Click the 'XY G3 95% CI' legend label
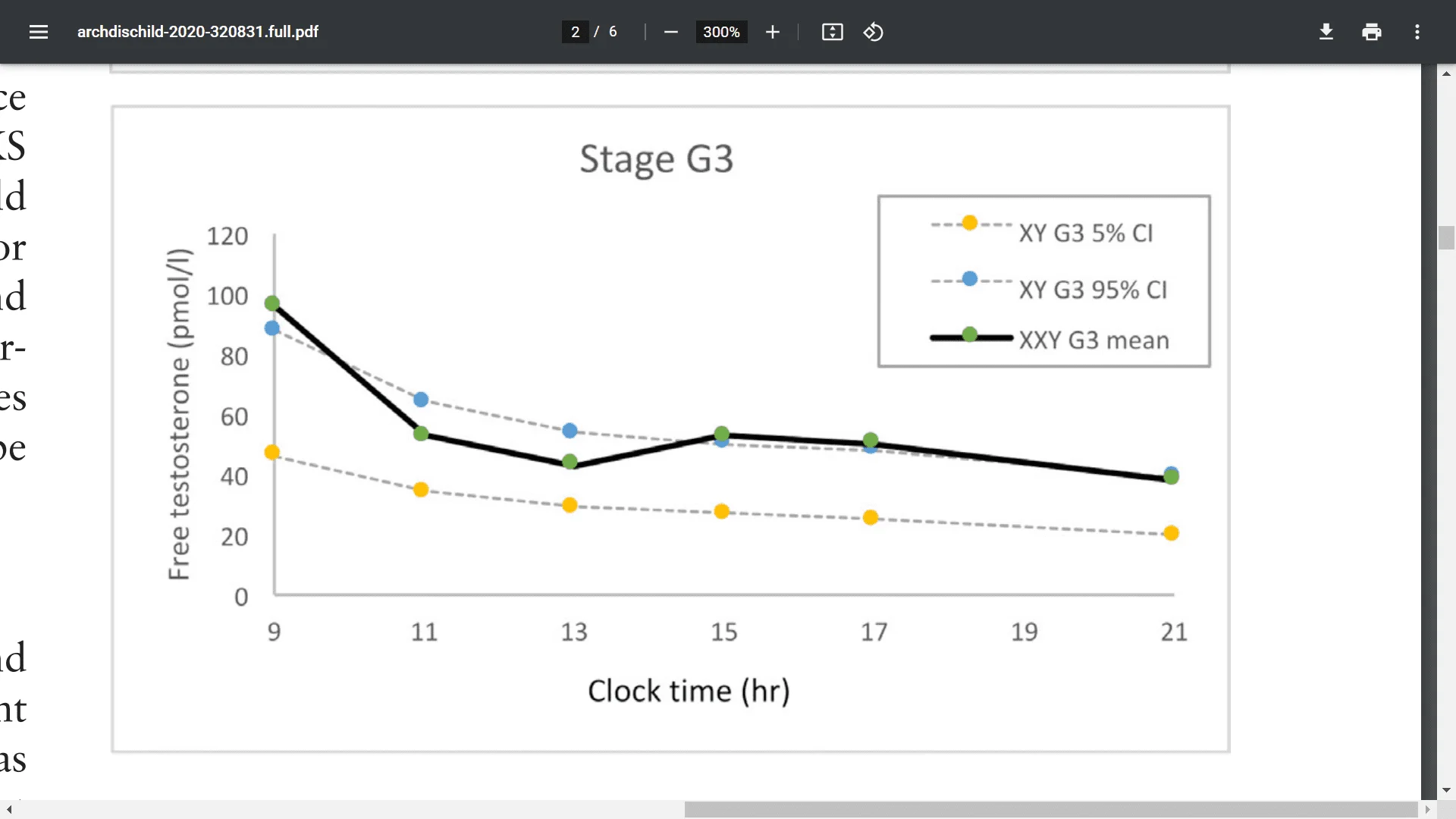The height and width of the screenshot is (819, 1456). pos(1093,290)
